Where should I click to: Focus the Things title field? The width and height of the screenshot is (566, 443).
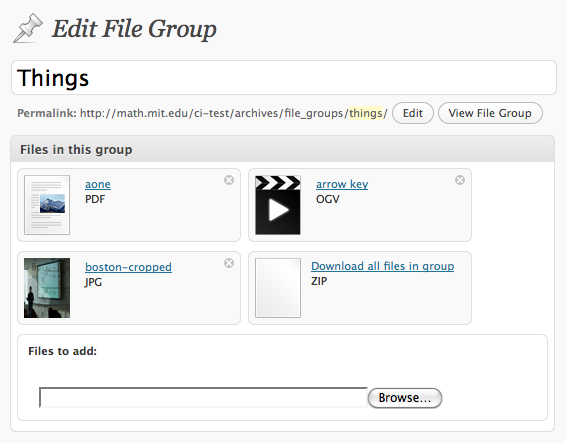coord(284,78)
